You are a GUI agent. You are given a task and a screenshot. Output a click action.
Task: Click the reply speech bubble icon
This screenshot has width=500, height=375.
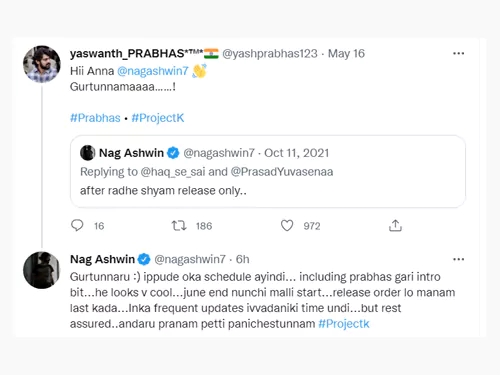[x=77, y=226]
